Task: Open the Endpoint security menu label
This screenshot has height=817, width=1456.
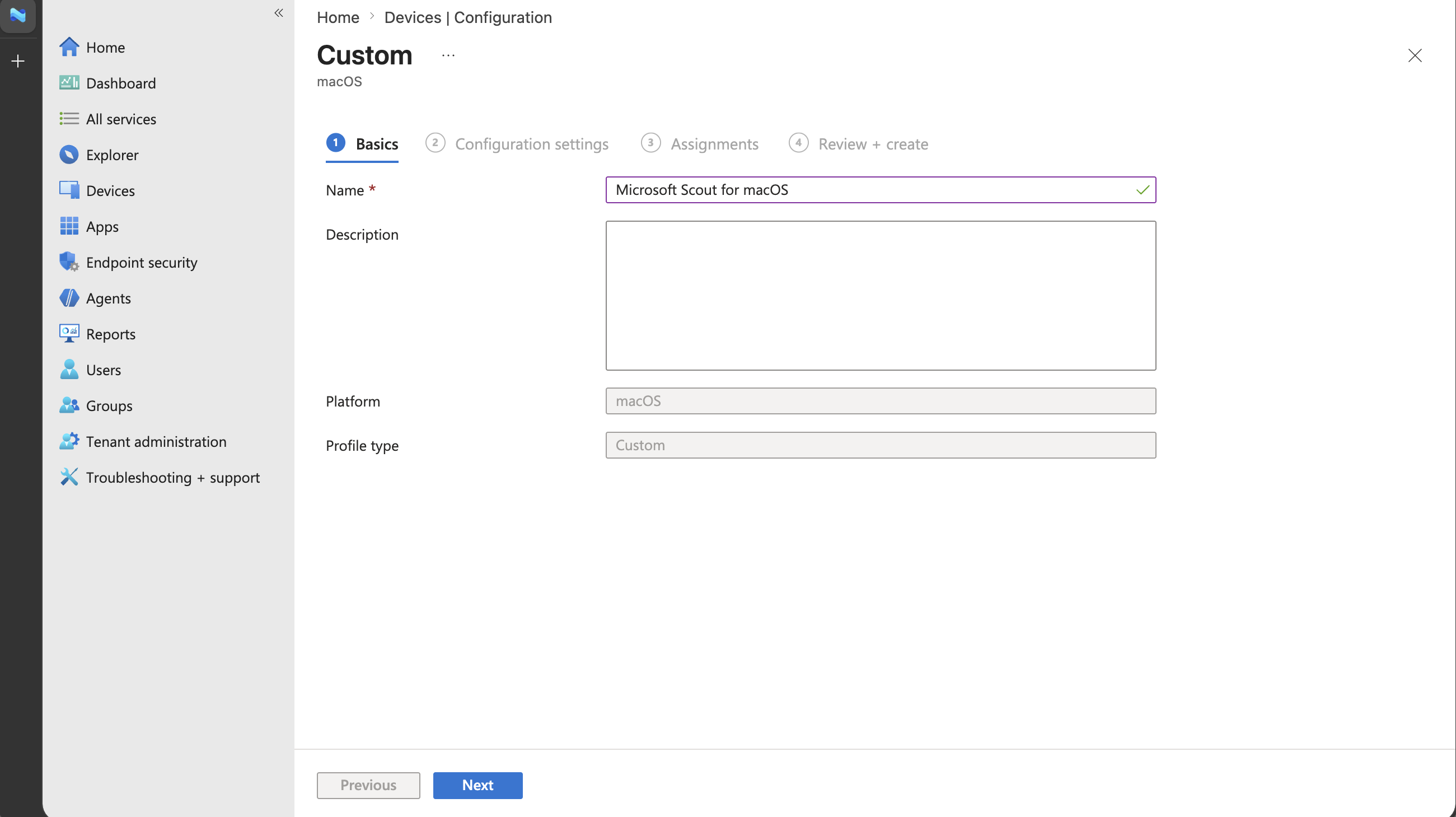Action: [x=142, y=262]
